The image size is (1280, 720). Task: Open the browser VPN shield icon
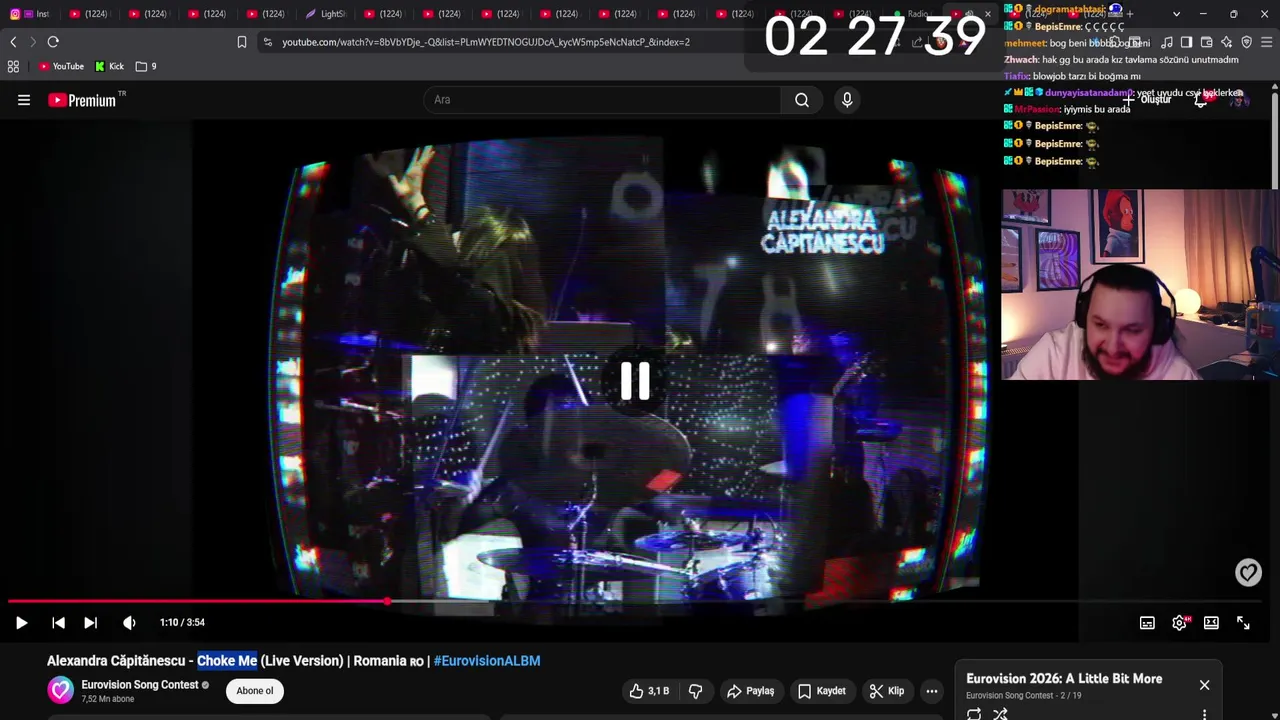1247,42
